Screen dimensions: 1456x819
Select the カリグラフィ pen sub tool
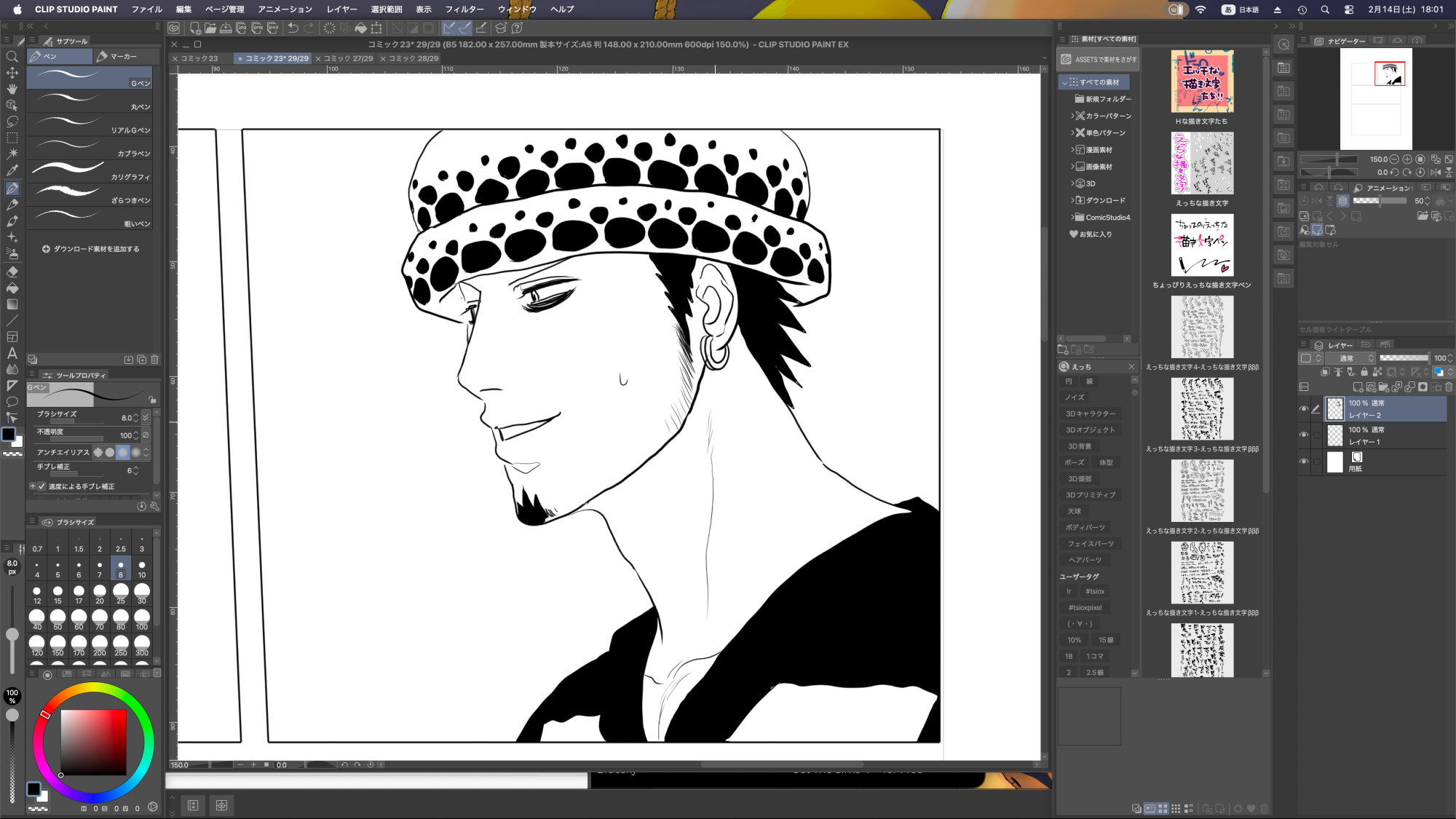90,171
